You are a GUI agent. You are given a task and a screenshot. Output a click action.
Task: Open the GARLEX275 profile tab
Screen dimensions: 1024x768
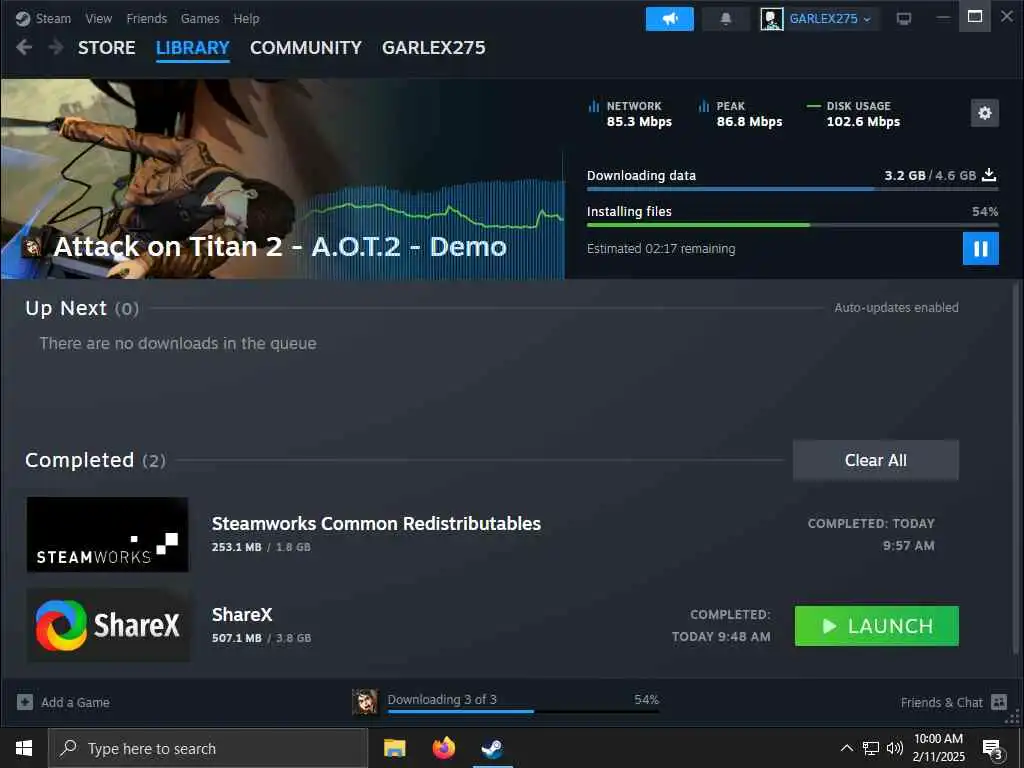tap(434, 48)
